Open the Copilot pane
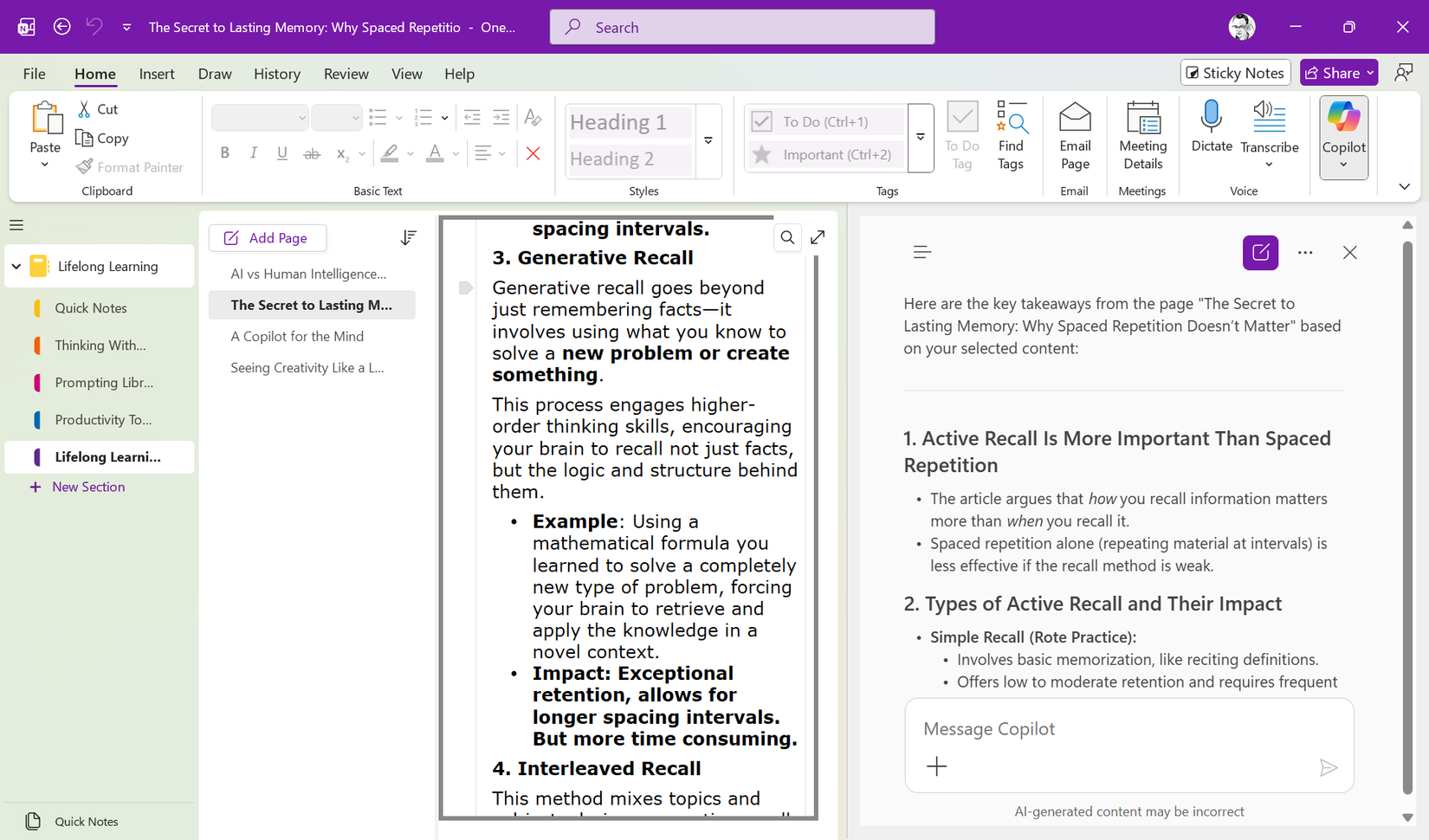Image resolution: width=1429 pixels, height=840 pixels. click(x=1343, y=134)
